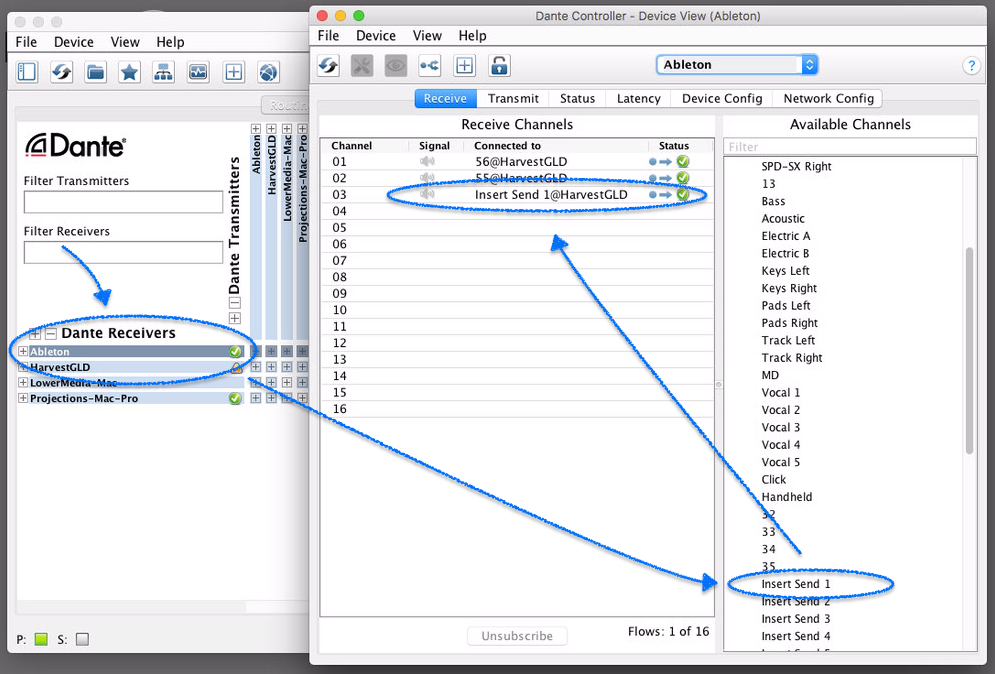The height and width of the screenshot is (674, 995).
Task: Toggle the filter pane icon in Network View toolbar
Action: pyautogui.click(x=27, y=72)
